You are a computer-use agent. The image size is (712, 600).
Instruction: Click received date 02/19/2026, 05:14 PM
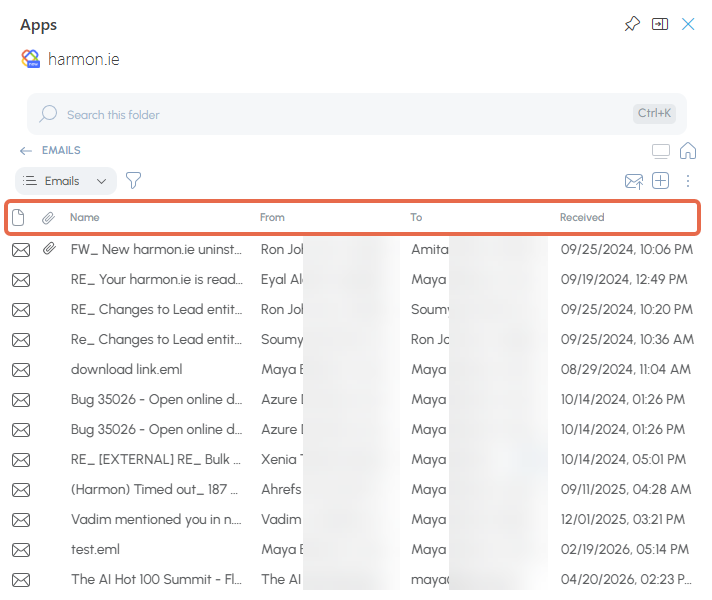625,549
